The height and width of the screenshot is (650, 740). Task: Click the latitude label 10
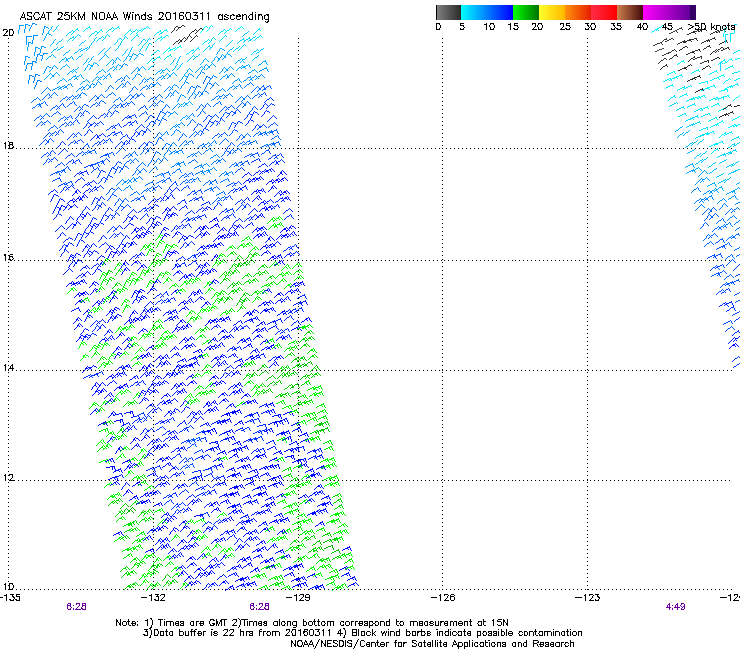[8, 587]
